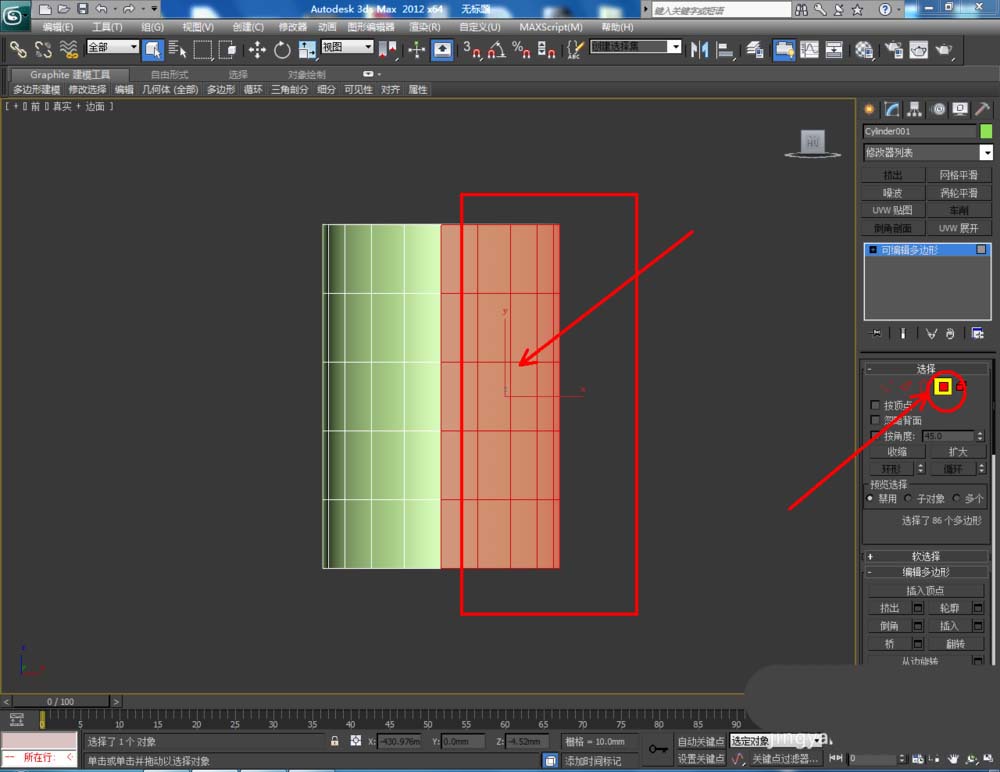Image resolution: width=1000 pixels, height=772 pixels.
Task: Switch to the 对象绘制 ribbon tab
Action: coord(306,75)
